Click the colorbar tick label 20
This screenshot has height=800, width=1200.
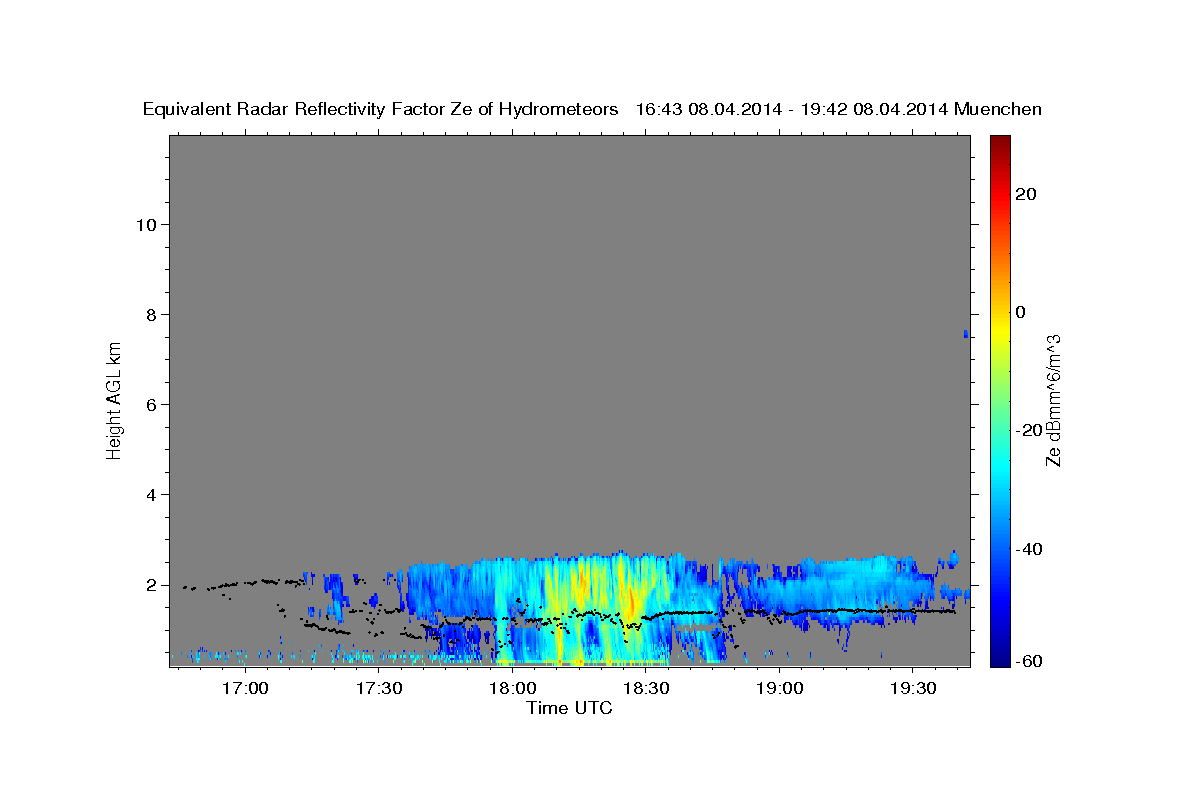pos(1026,194)
